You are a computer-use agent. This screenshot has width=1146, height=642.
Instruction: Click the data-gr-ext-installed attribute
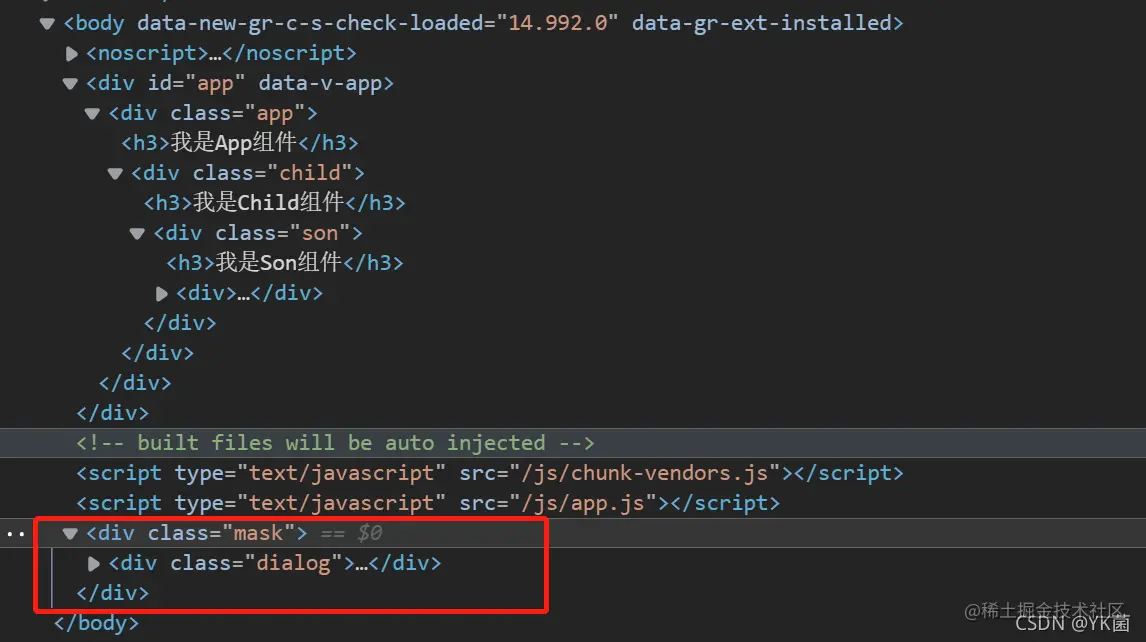tap(762, 23)
